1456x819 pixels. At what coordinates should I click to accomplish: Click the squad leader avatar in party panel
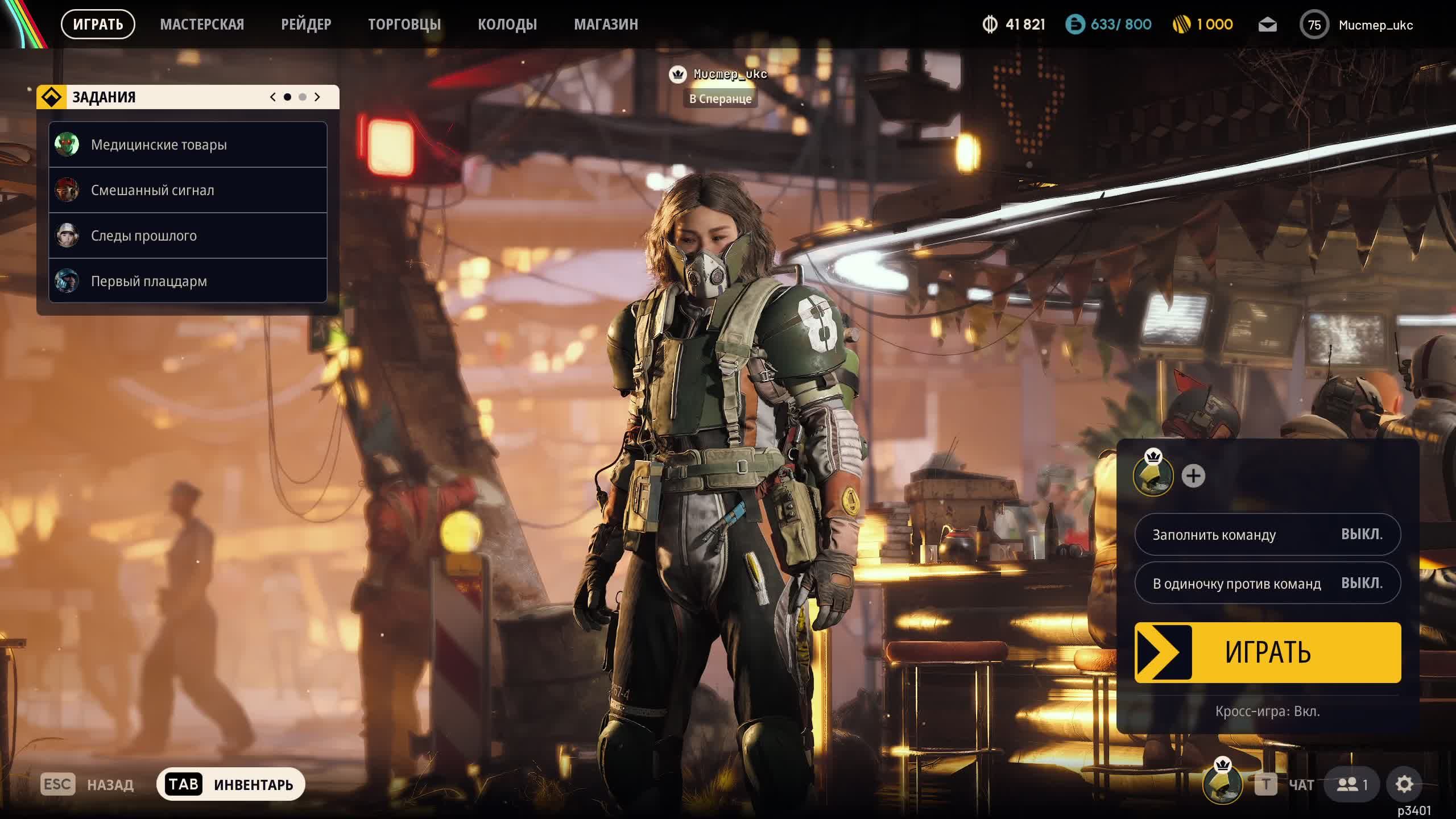[x=1153, y=476]
